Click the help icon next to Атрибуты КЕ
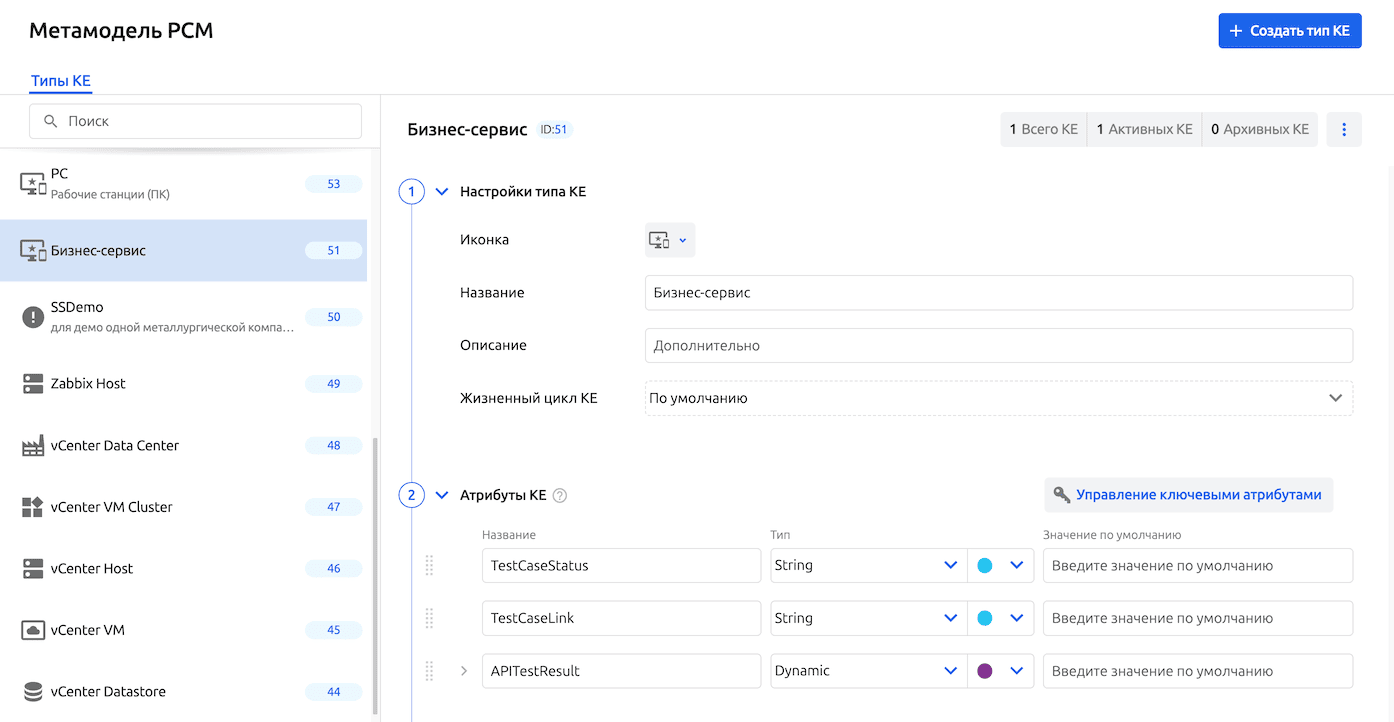The image size is (1394, 722). 560,495
